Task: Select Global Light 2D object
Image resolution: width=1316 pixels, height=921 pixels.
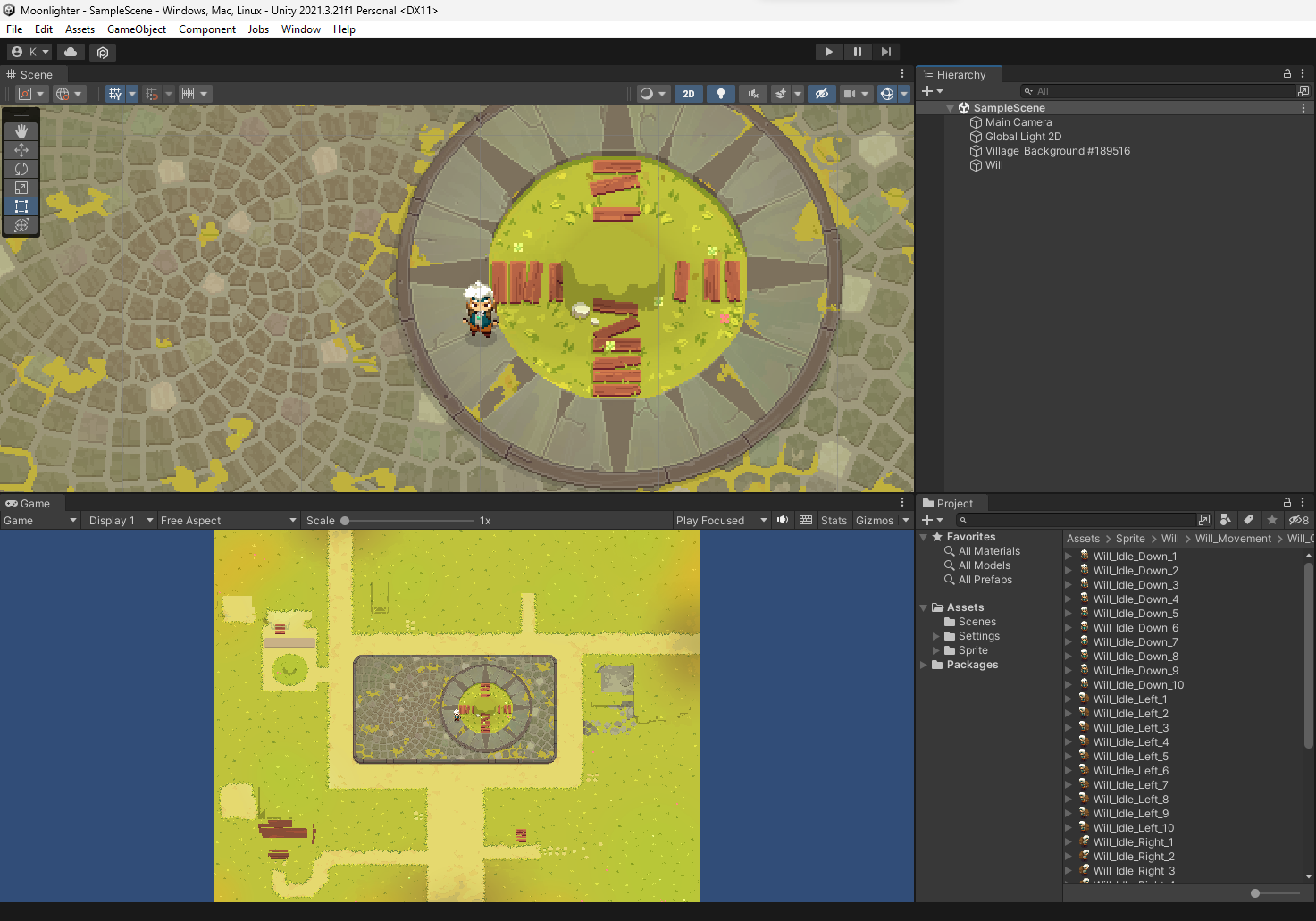Action: tap(1023, 137)
